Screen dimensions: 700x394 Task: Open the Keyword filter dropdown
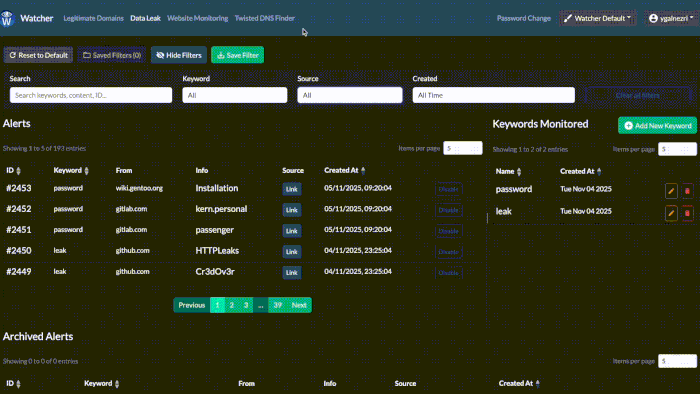tap(234, 95)
